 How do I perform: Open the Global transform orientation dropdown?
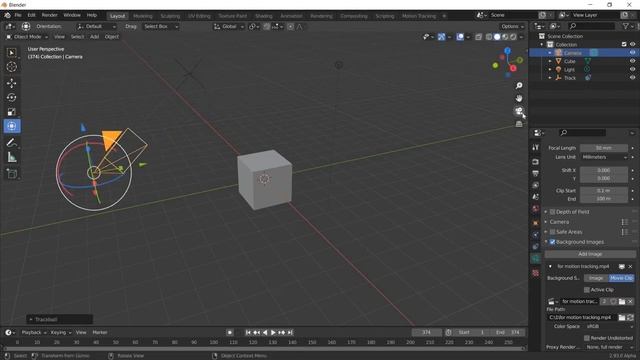229,27
